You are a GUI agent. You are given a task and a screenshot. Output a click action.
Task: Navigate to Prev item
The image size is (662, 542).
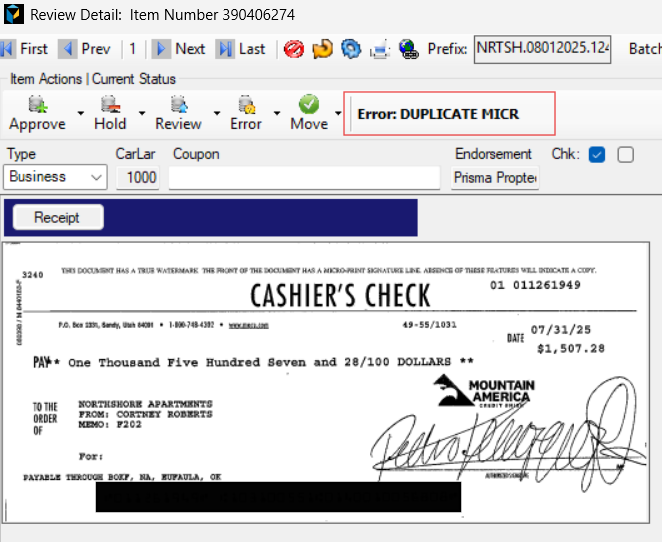point(84,49)
